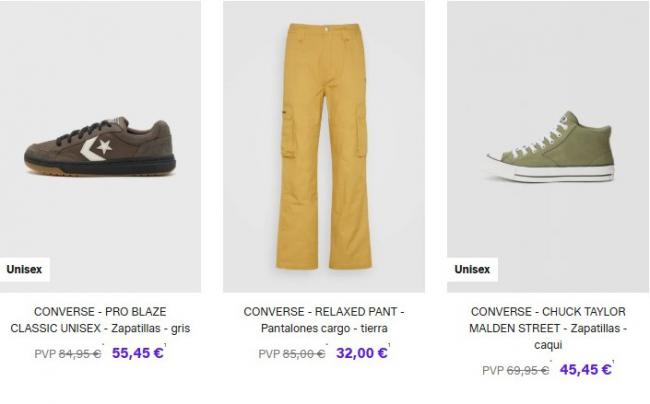The image size is (650, 404).
Task: Click the 55,45 € sale price
Action: point(138,352)
